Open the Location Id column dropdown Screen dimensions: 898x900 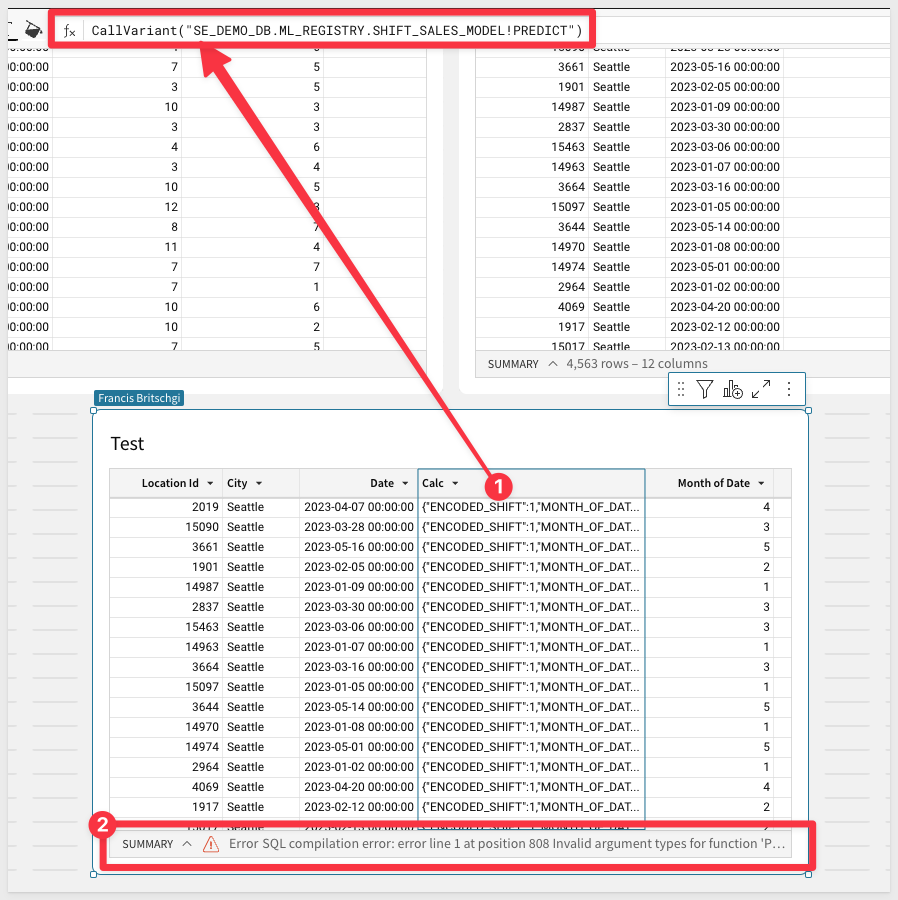pos(210,483)
